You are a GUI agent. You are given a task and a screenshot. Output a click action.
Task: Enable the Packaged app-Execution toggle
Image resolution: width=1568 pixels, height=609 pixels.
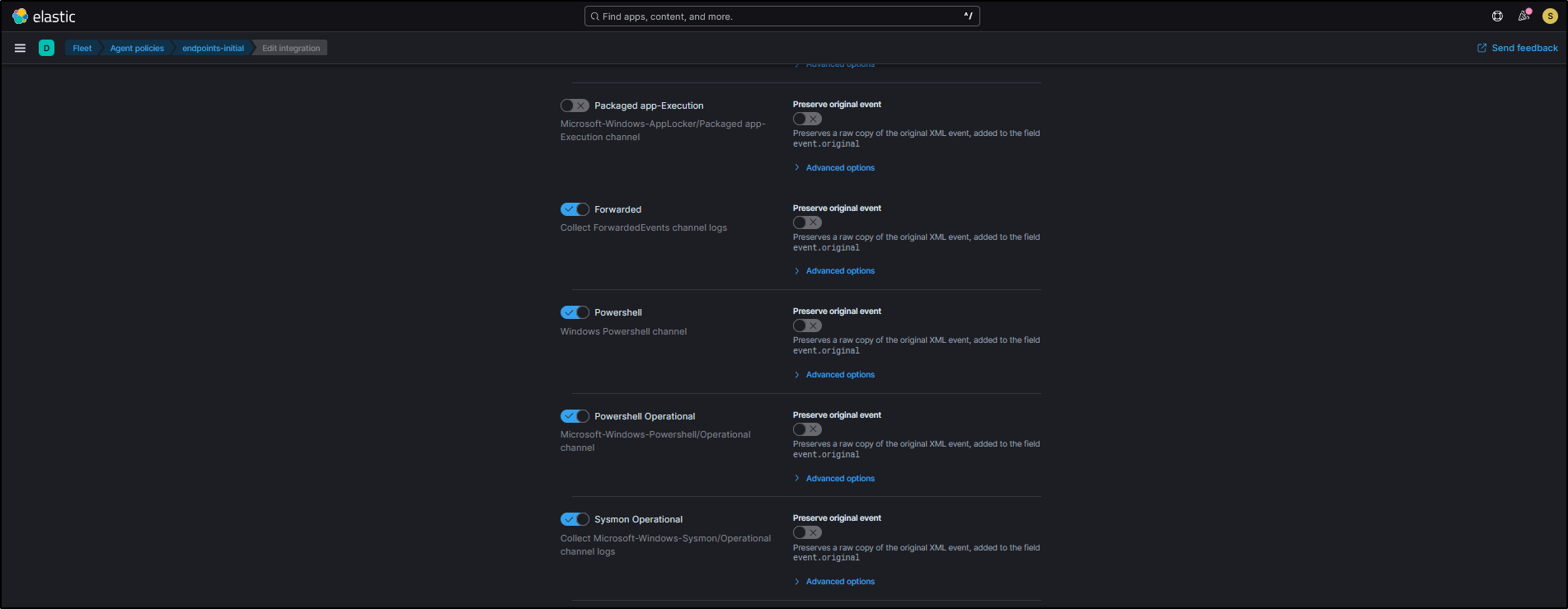575,105
